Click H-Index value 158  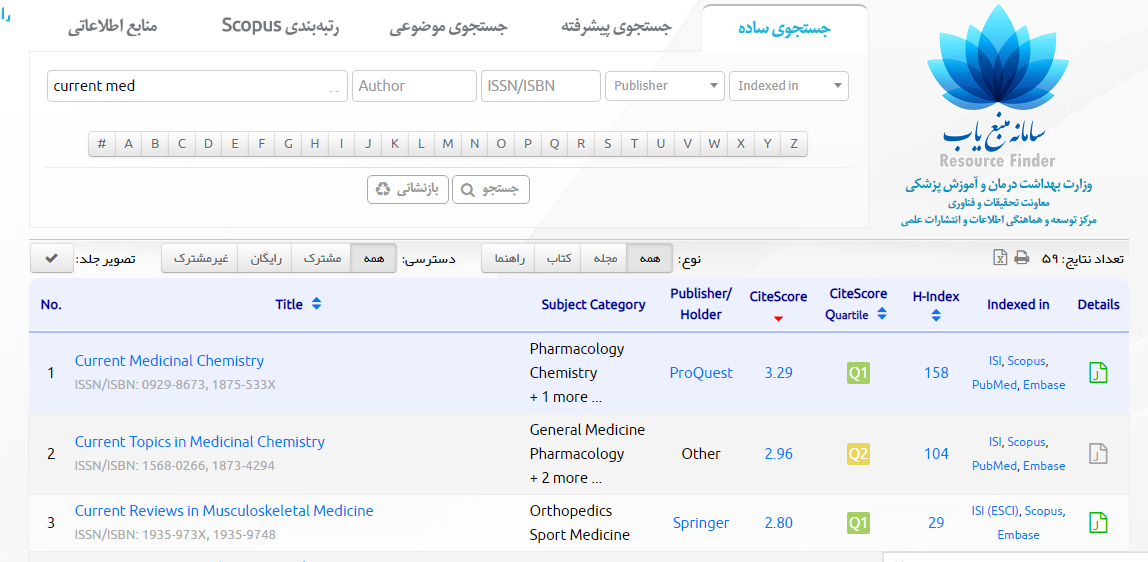pyautogui.click(x=936, y=373)
